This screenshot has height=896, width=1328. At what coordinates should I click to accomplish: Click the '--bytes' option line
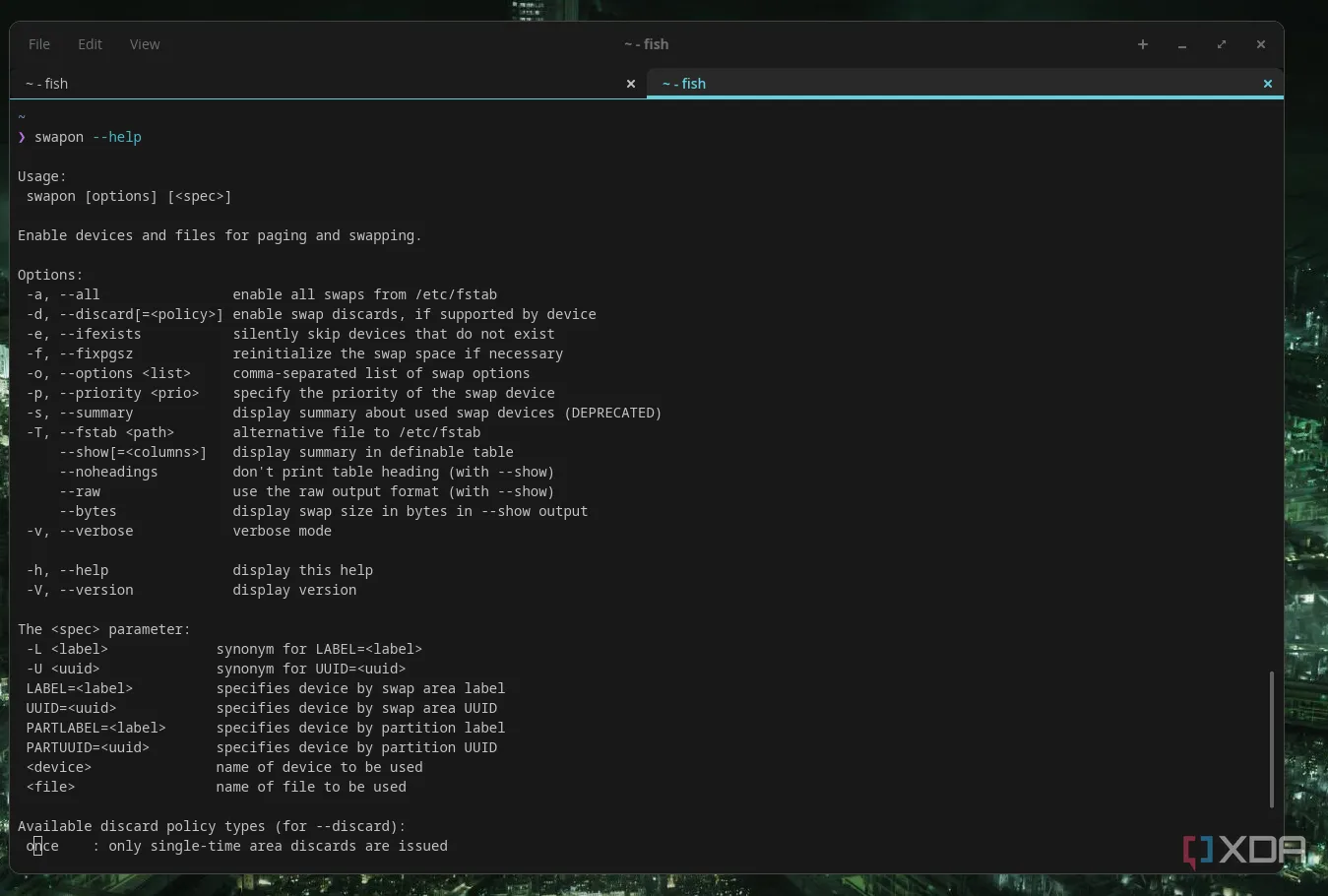(x=324, y=511)
